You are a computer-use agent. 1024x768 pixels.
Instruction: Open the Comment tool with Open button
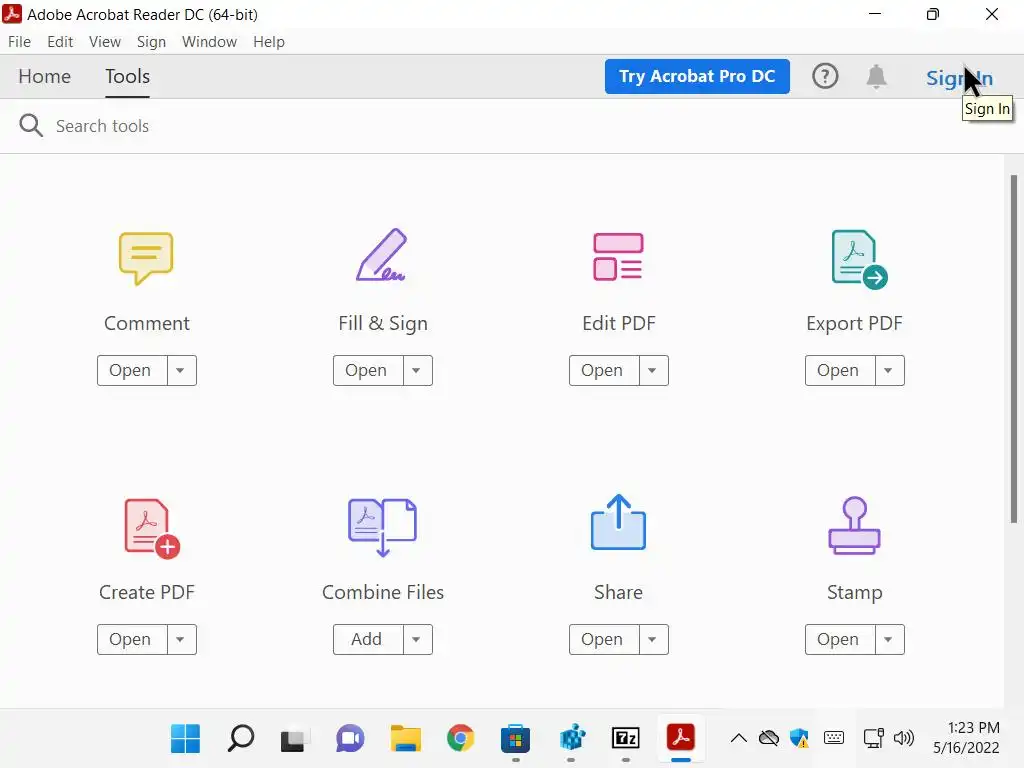[x=132, y=370]
